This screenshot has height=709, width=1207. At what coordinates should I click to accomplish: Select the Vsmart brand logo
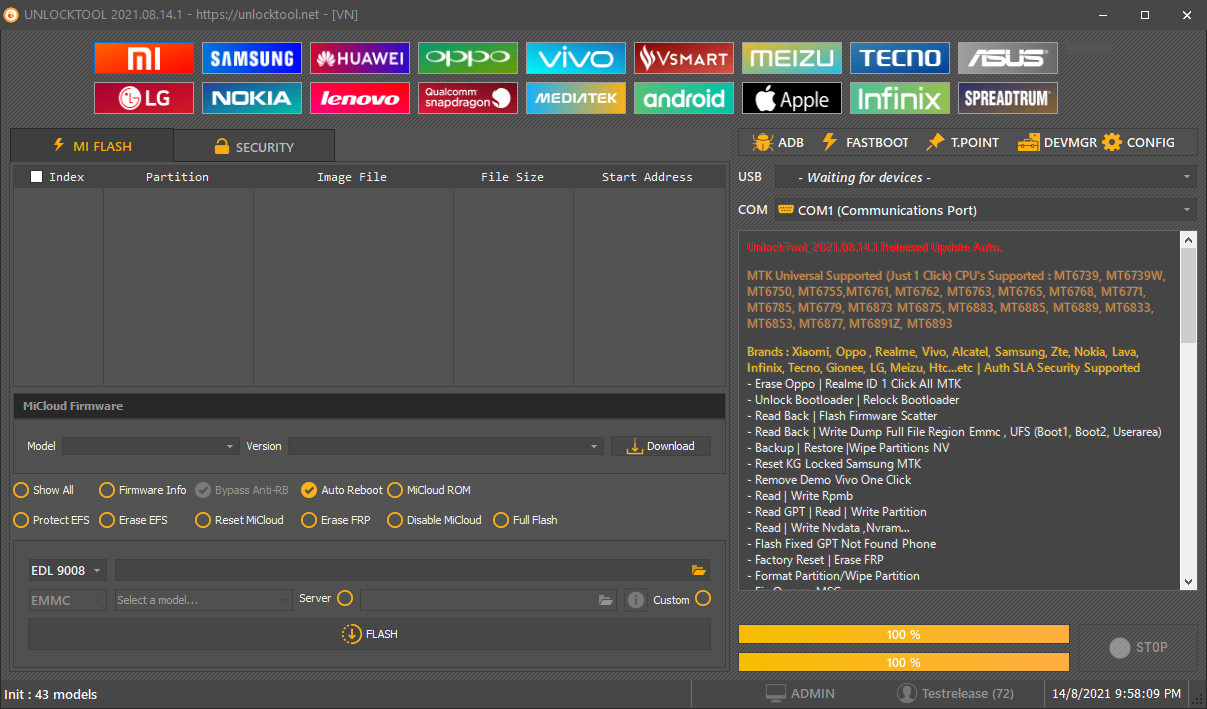point(684,58)
